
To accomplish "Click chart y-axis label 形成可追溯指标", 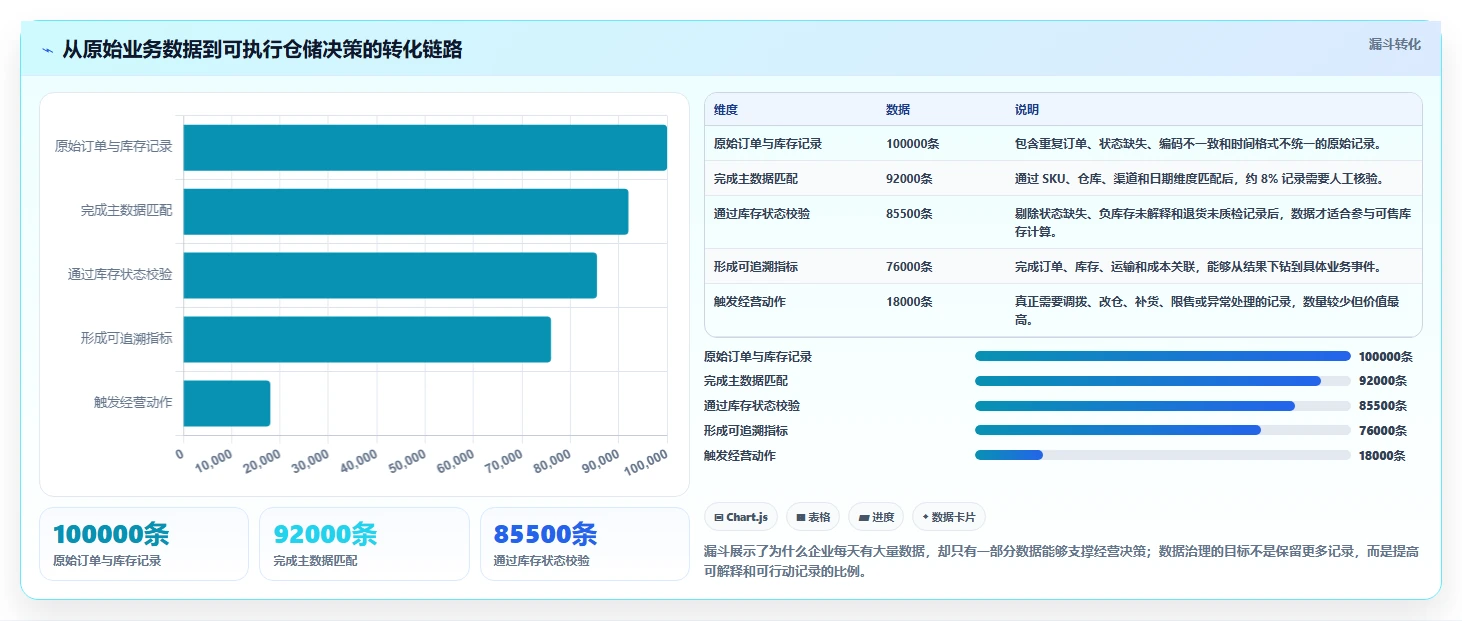I will pos(126,339).
